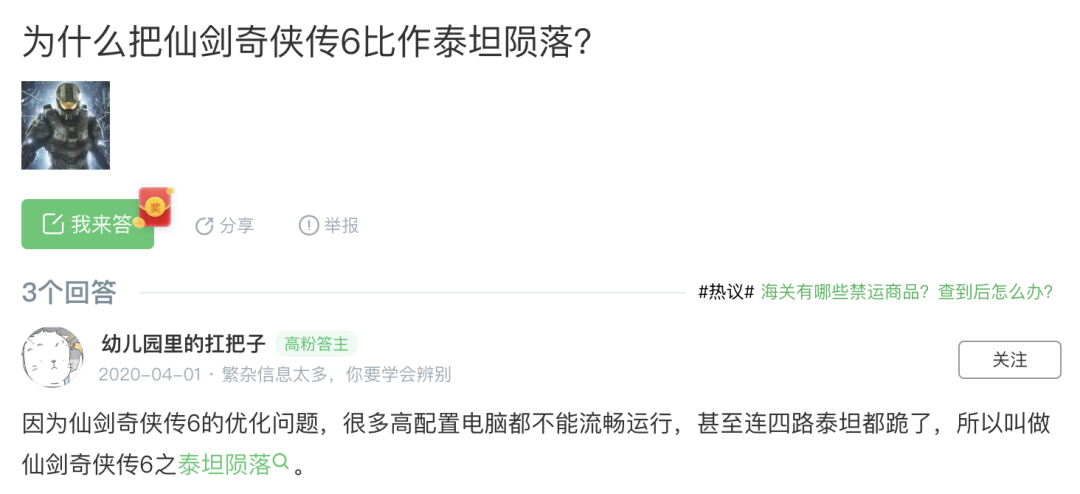Select the 举报 report label
The image size is (1080, 494).
341,226
